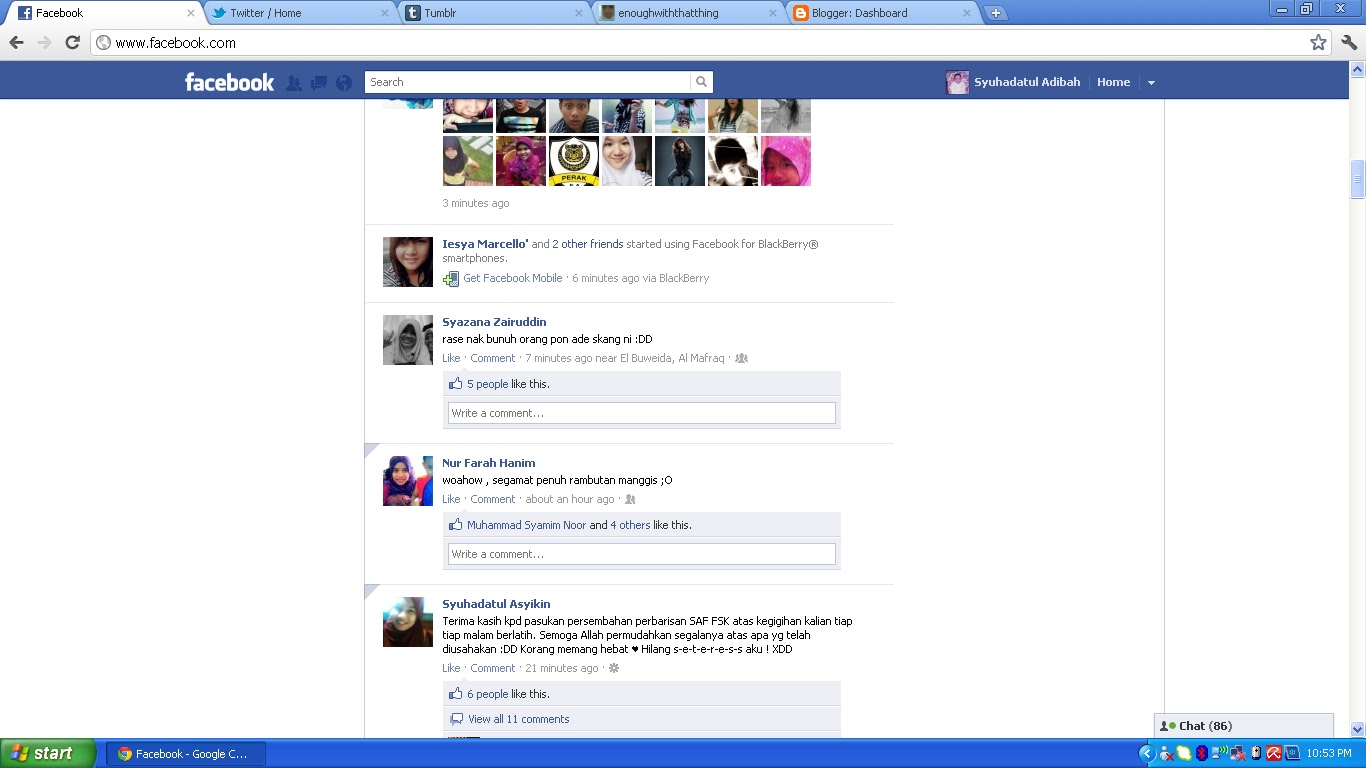Open Syuhadatul Adibah profile name link
Screen dimensions: 1366x768
(x=1027, y=82)
